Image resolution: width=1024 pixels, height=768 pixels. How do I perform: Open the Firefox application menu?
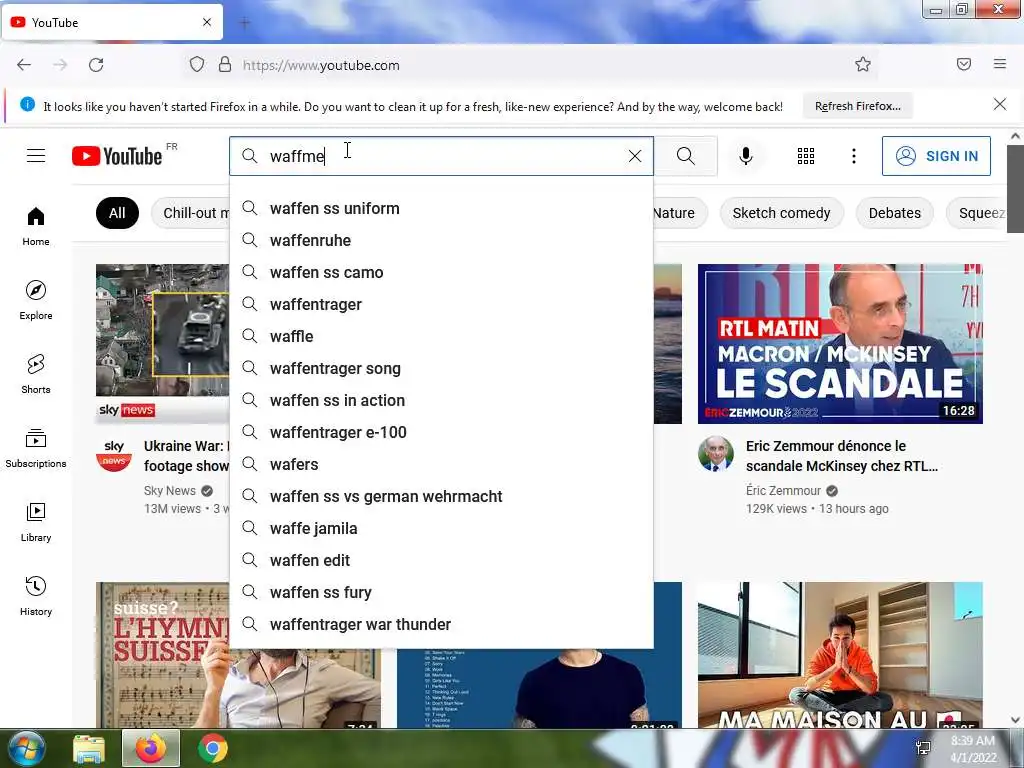1000,64
